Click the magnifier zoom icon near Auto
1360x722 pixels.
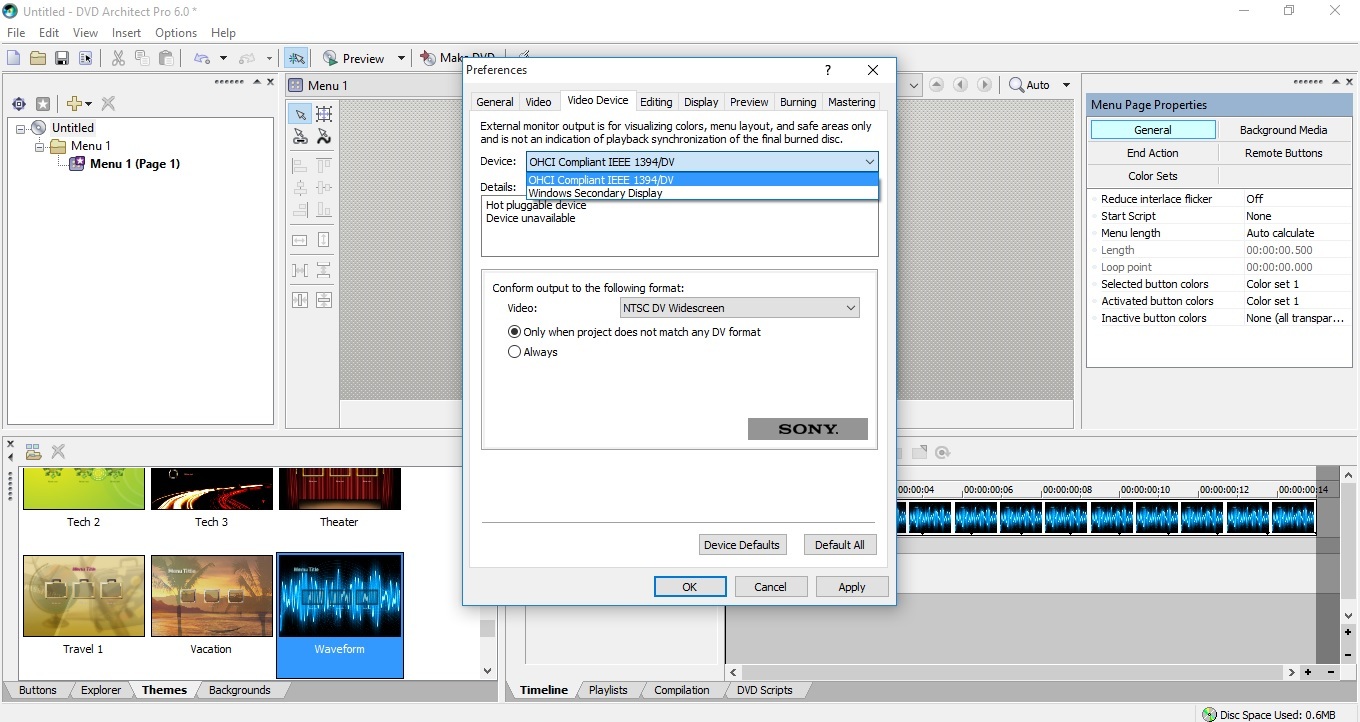(1016, 85)
